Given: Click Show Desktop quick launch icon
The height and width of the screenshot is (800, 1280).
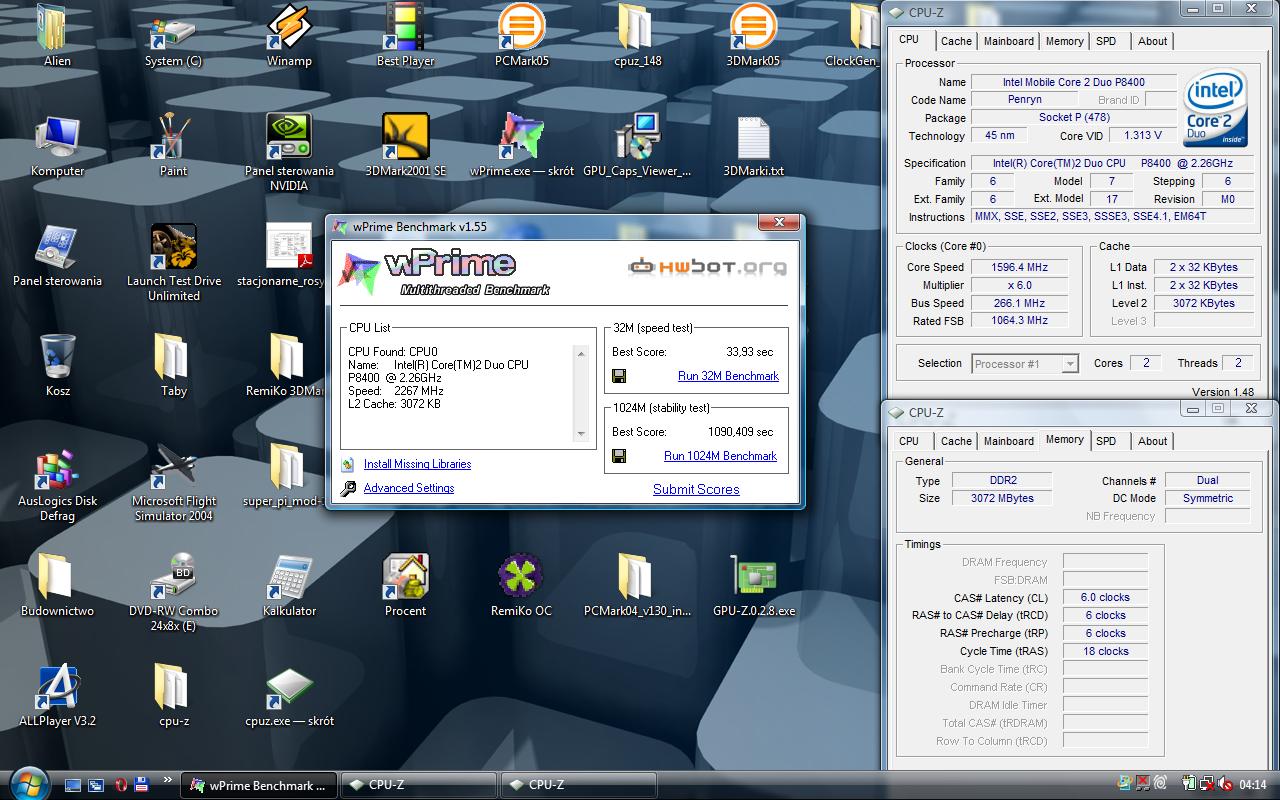Looking at the screenshot, I should 73,785.
